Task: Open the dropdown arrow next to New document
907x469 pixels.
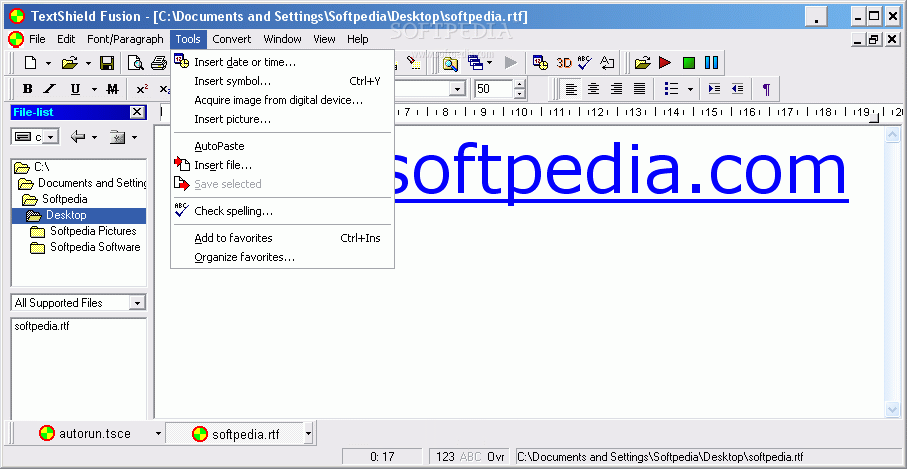Action: pyautogui.click(x=48, y=62)
